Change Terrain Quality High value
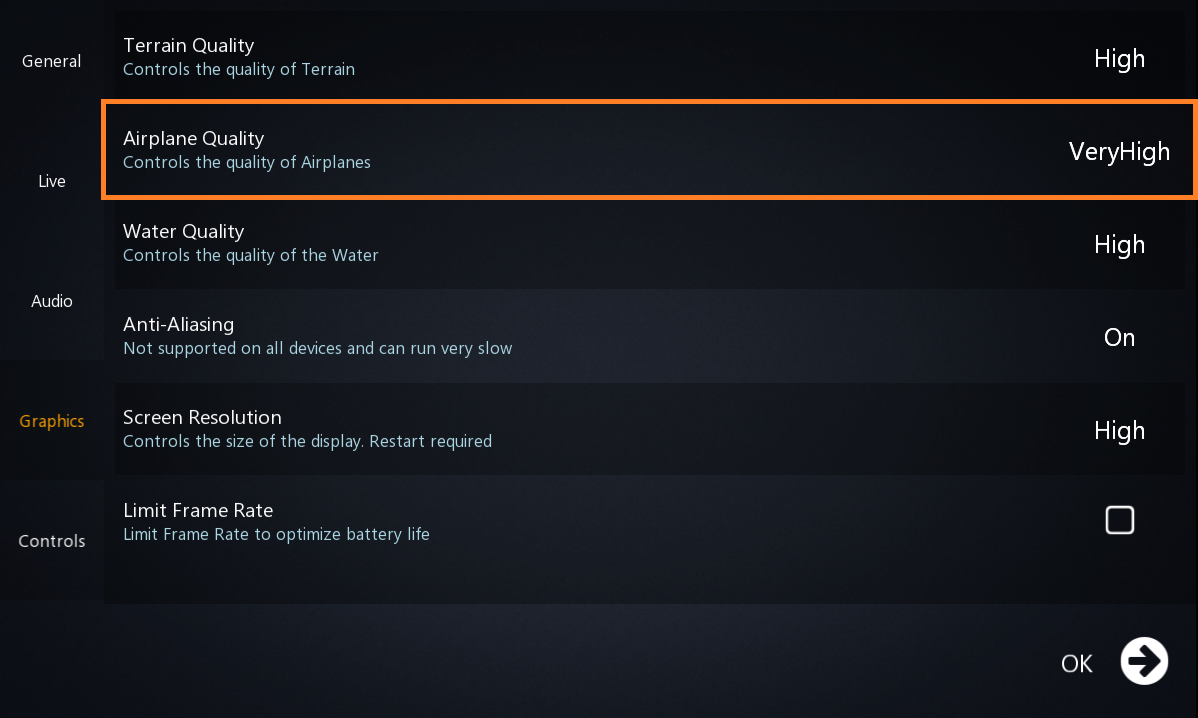The width and height of the screenshot is (1198, 718). [1119, 59]
